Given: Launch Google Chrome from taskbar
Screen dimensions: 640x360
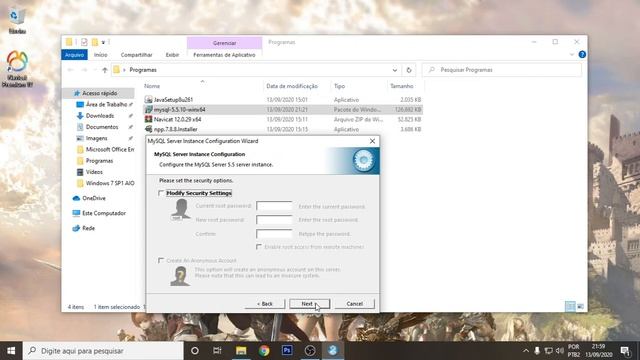Looking at the screenshot, I should click(264, 351).
